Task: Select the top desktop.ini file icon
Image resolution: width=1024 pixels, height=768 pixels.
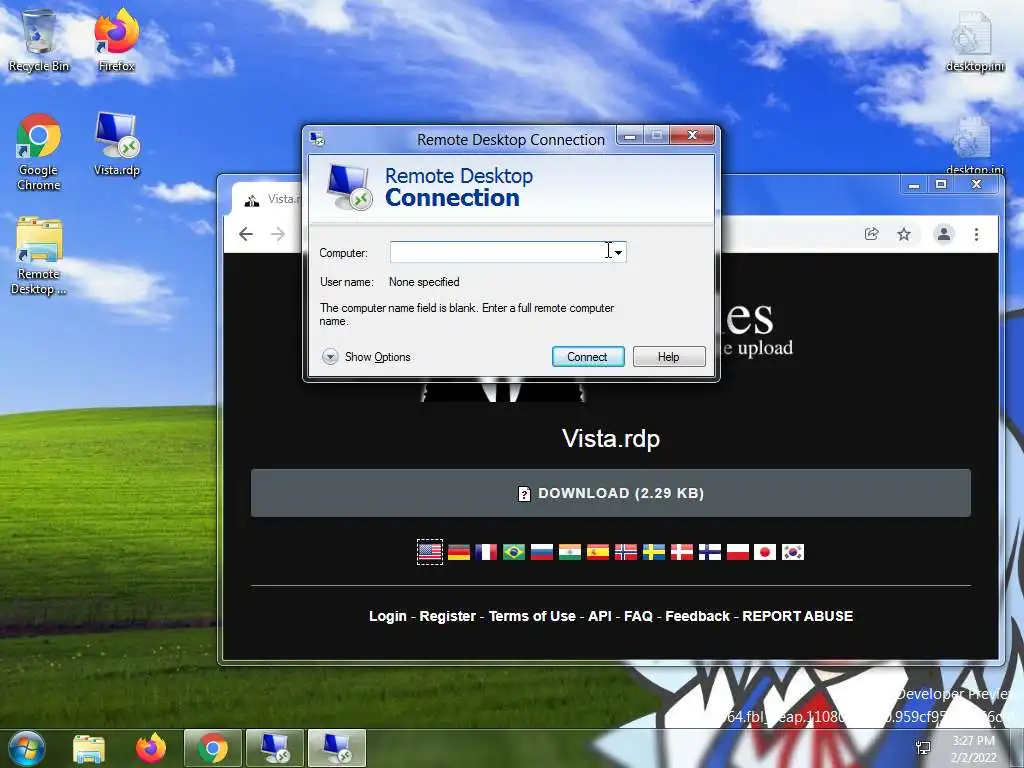Action: click(974, 42)
